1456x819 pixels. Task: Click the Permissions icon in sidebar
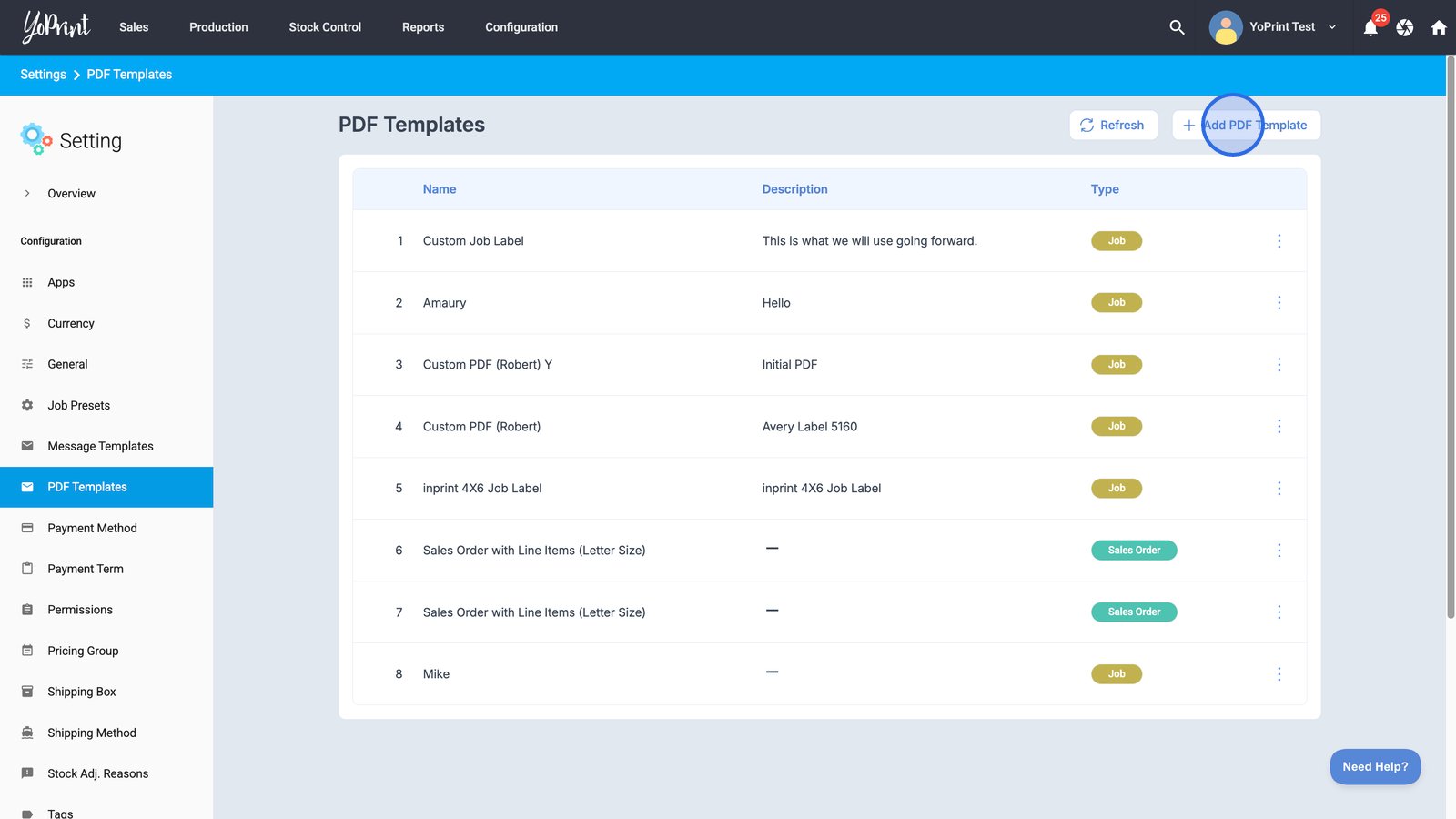click(x=27, y=610)
